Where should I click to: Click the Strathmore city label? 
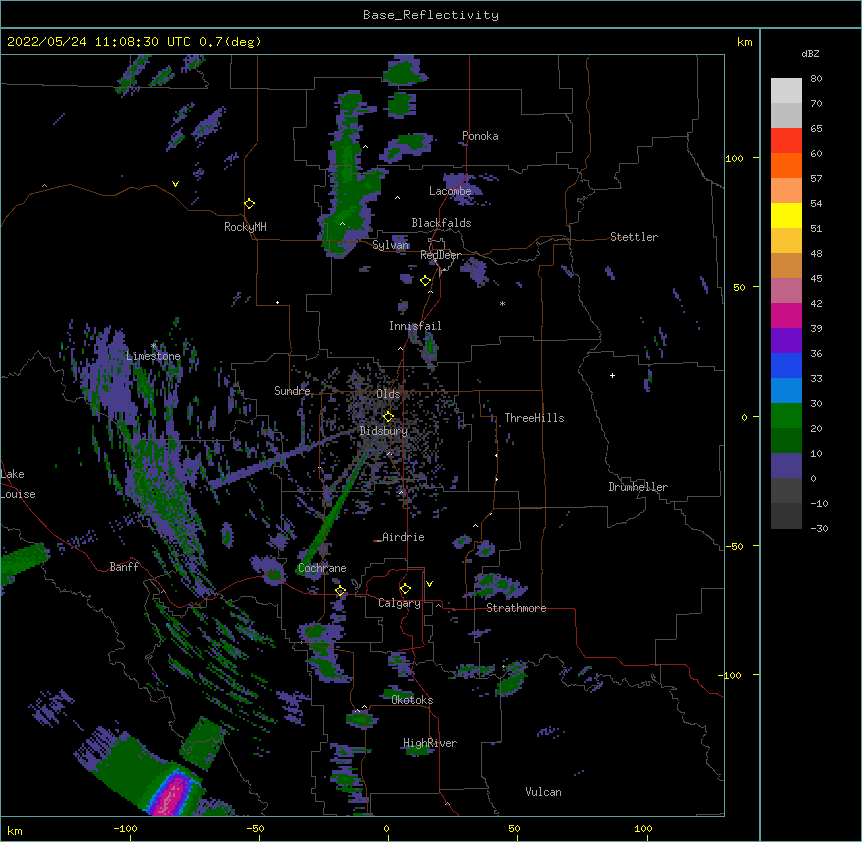tap(516, 608)
